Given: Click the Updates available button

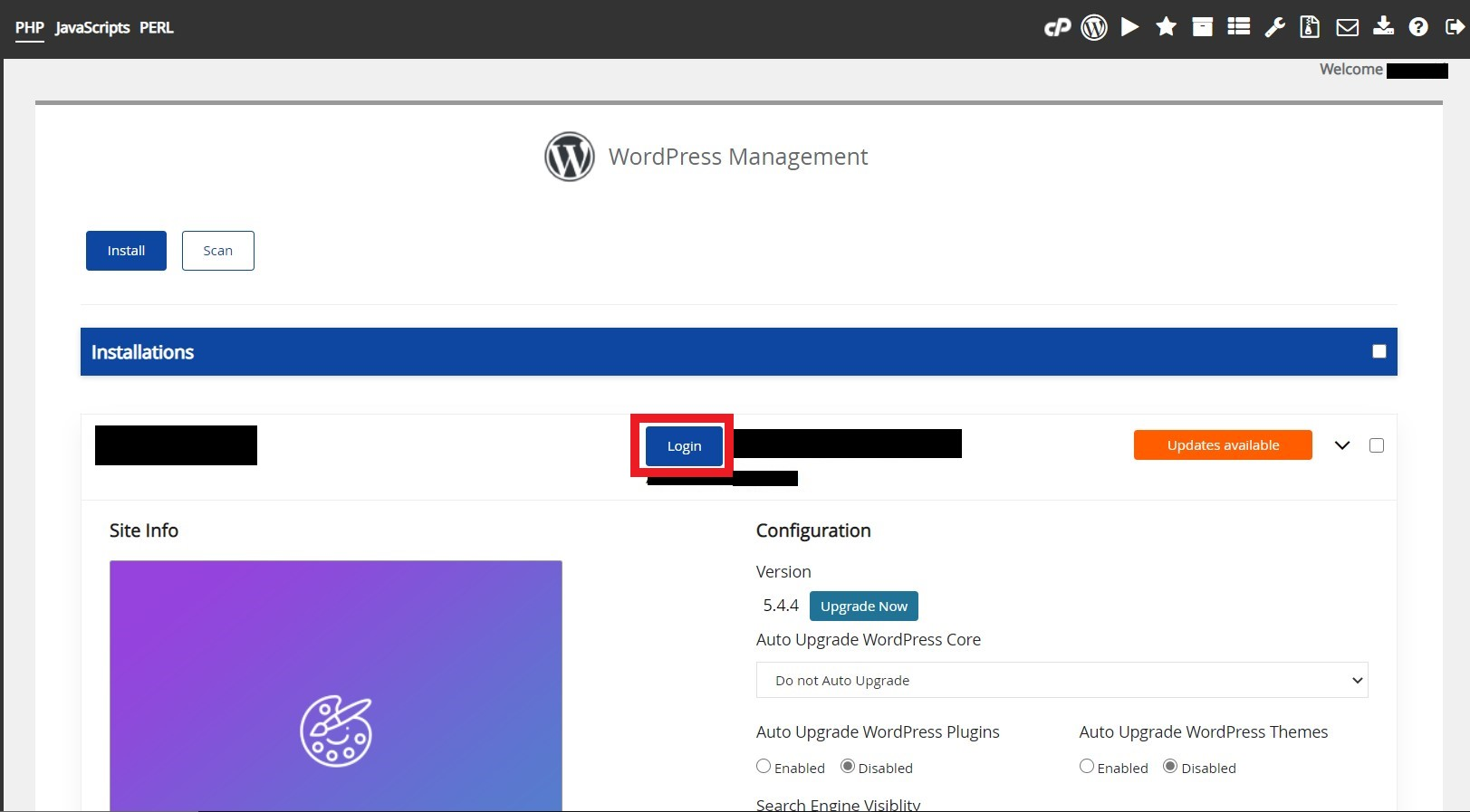Looking at the screenshot, I should [1223, 445].
